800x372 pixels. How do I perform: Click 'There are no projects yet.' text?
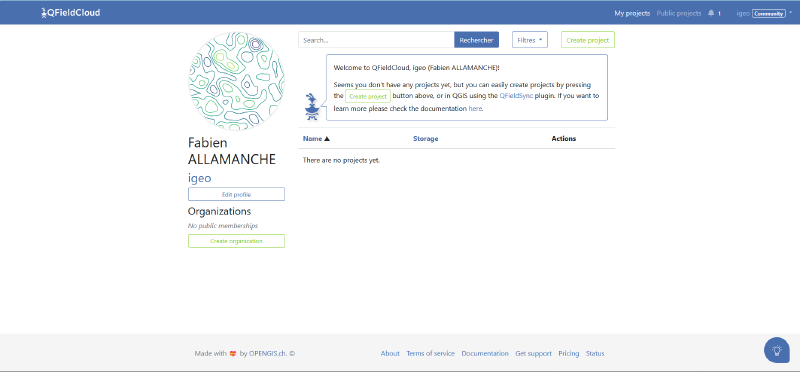click(x=341, y=160)
